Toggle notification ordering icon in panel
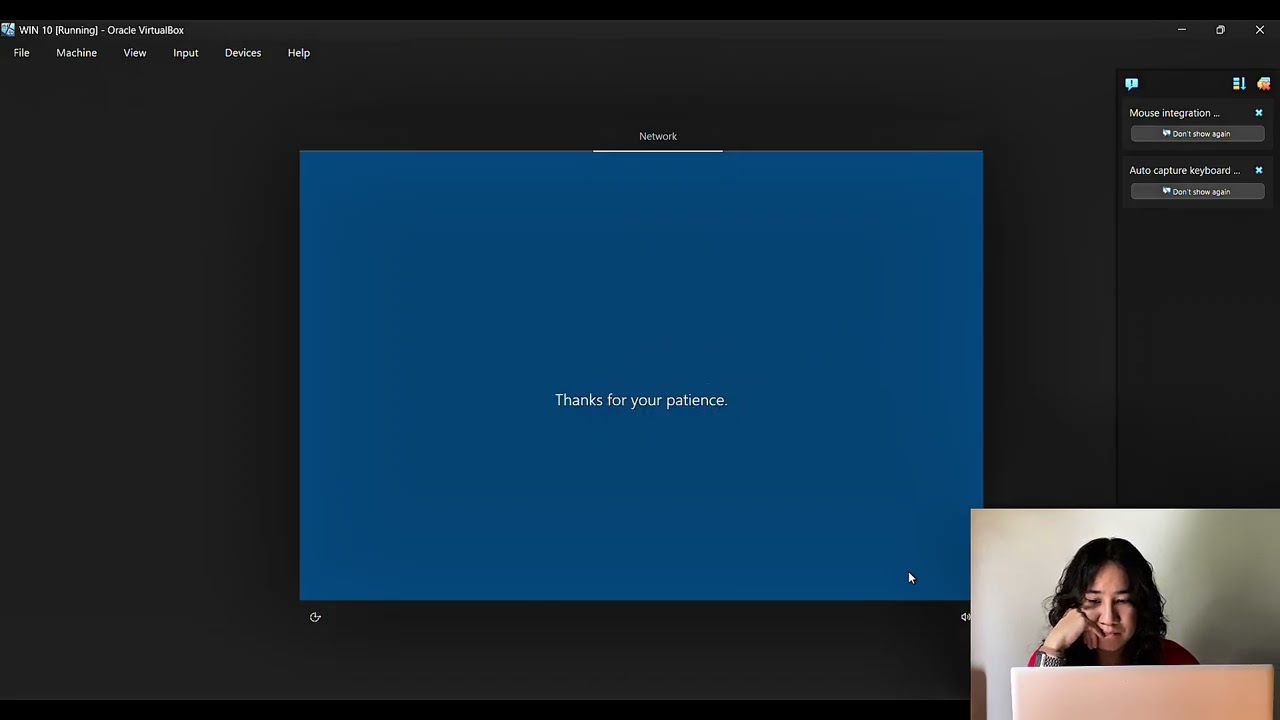 (x=1239, y=84)
